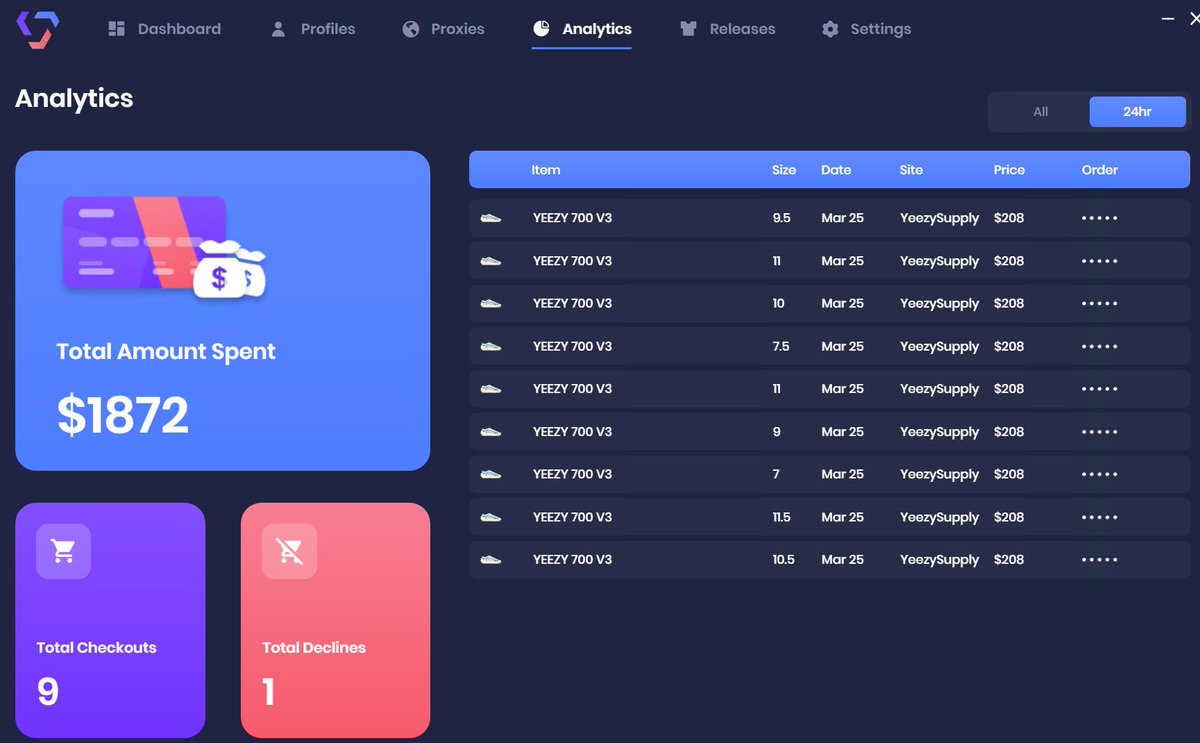Click YeezySupply in the size 10 row
This screenshot has height=743, width=1200.
(939, 304)
